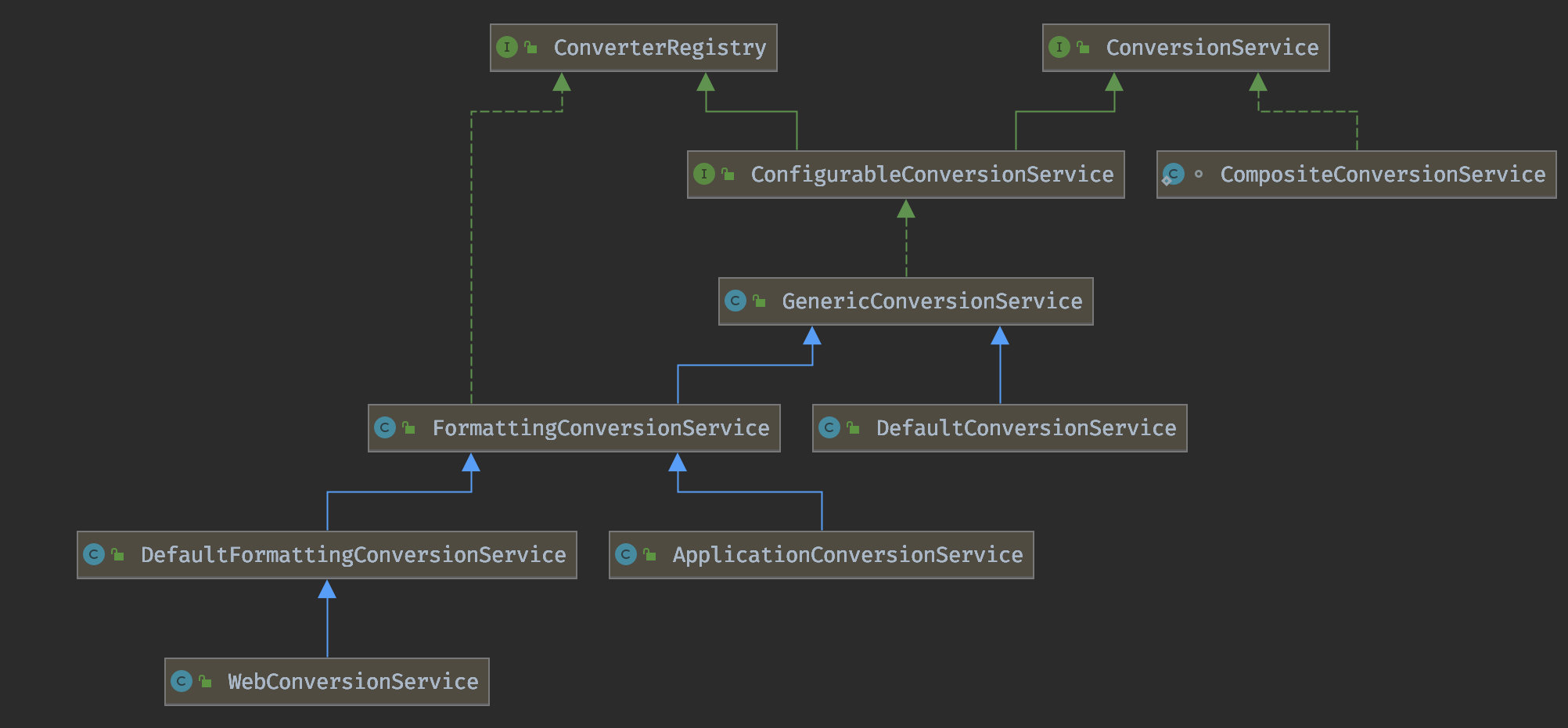Click the public lock icon on ConverterRegistry

pyautogui.click(x=530, y=47)
